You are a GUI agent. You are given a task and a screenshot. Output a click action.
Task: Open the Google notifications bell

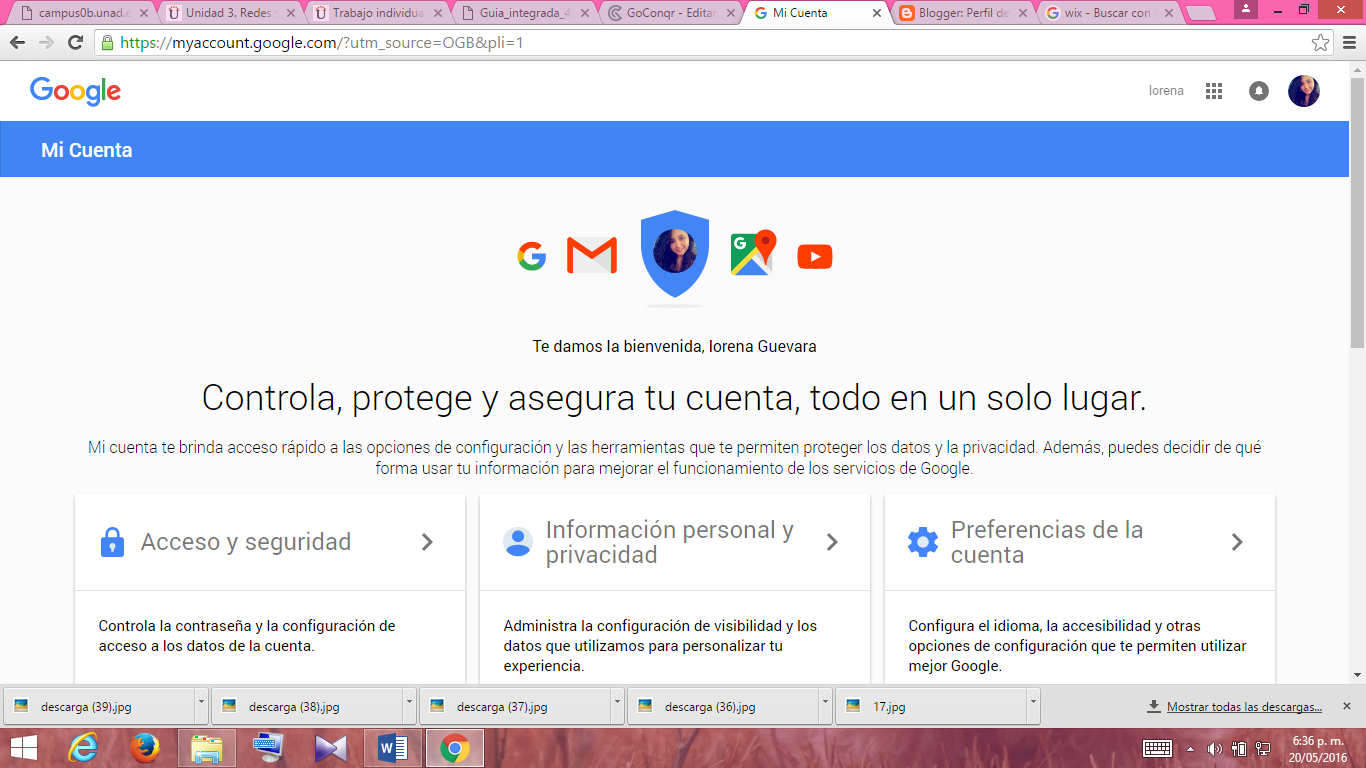1259,91
